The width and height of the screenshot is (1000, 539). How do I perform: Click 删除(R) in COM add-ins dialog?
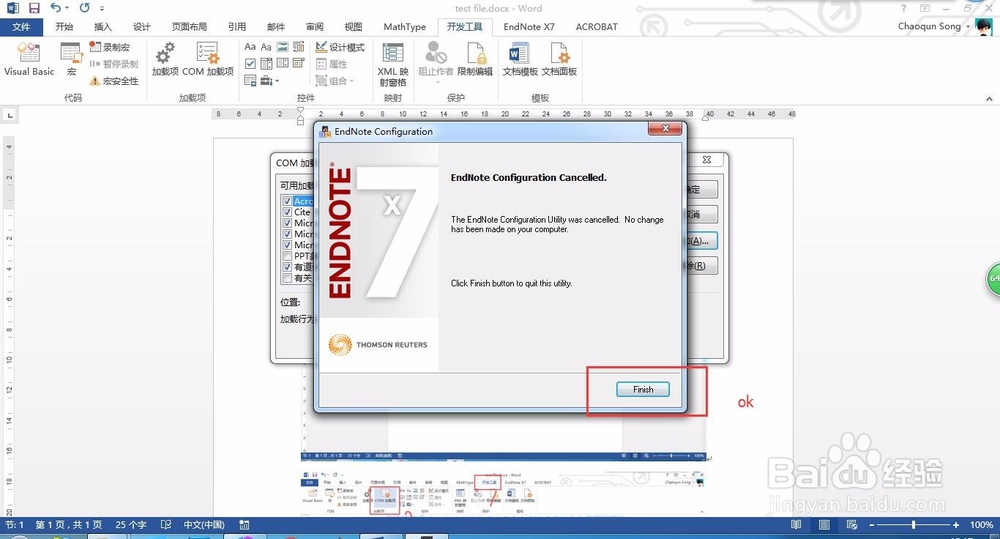[701, 265]
